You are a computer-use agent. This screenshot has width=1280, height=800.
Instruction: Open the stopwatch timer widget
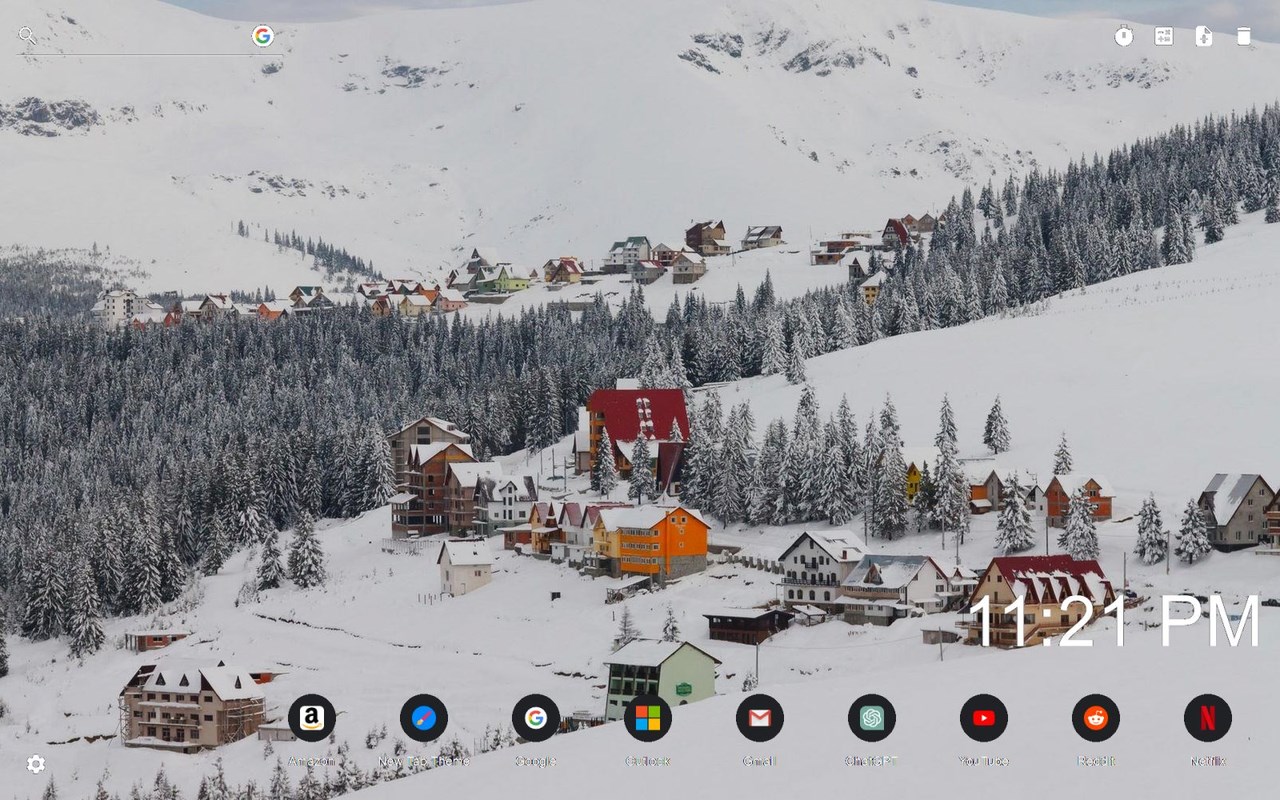tap(1124, 36)
